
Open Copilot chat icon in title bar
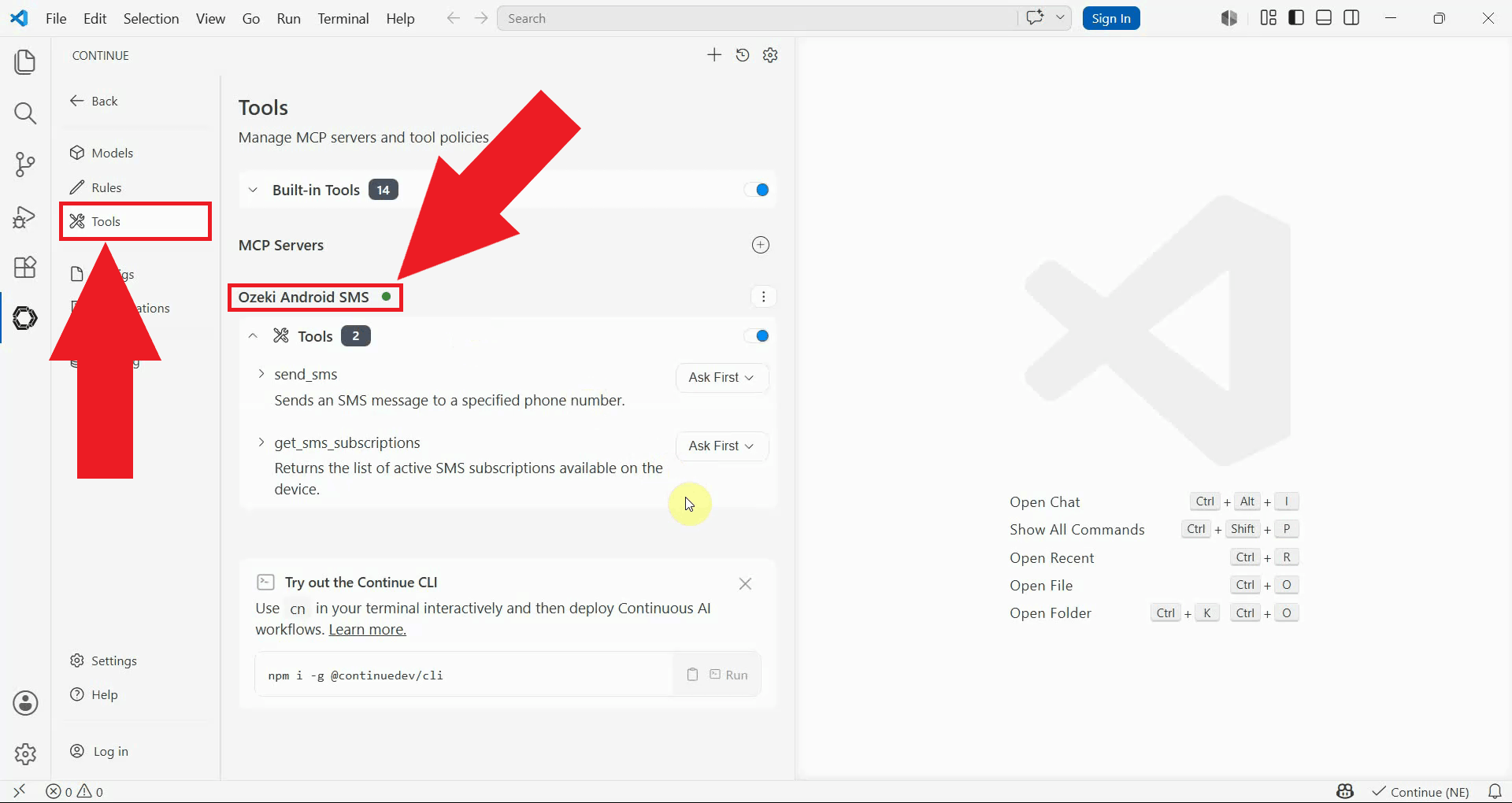click(x=1035, y=18)
